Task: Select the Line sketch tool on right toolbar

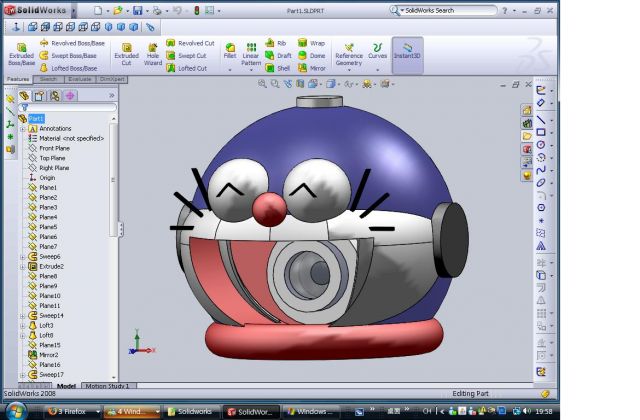Action: (541, 120)
